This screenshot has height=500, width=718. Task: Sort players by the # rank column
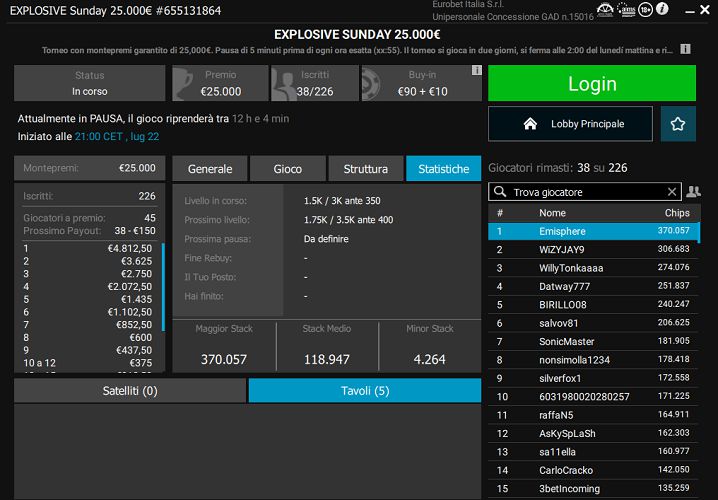500,213
